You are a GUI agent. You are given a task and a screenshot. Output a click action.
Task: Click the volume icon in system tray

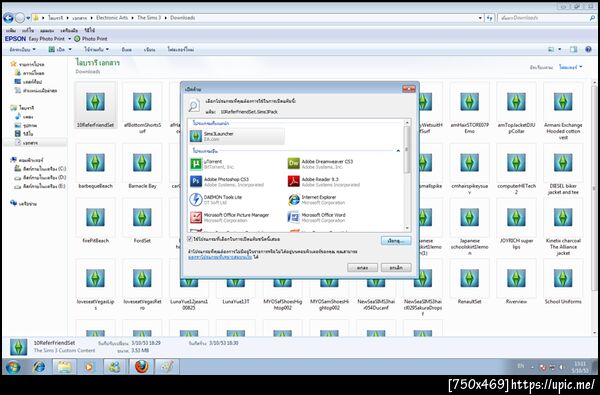562,367
